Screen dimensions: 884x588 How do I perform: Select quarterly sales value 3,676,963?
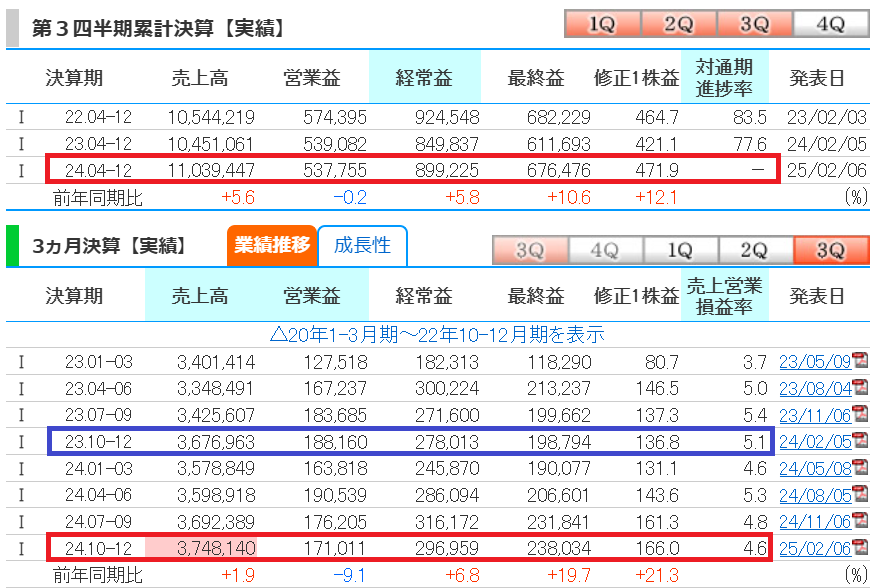tap(216, 442)
